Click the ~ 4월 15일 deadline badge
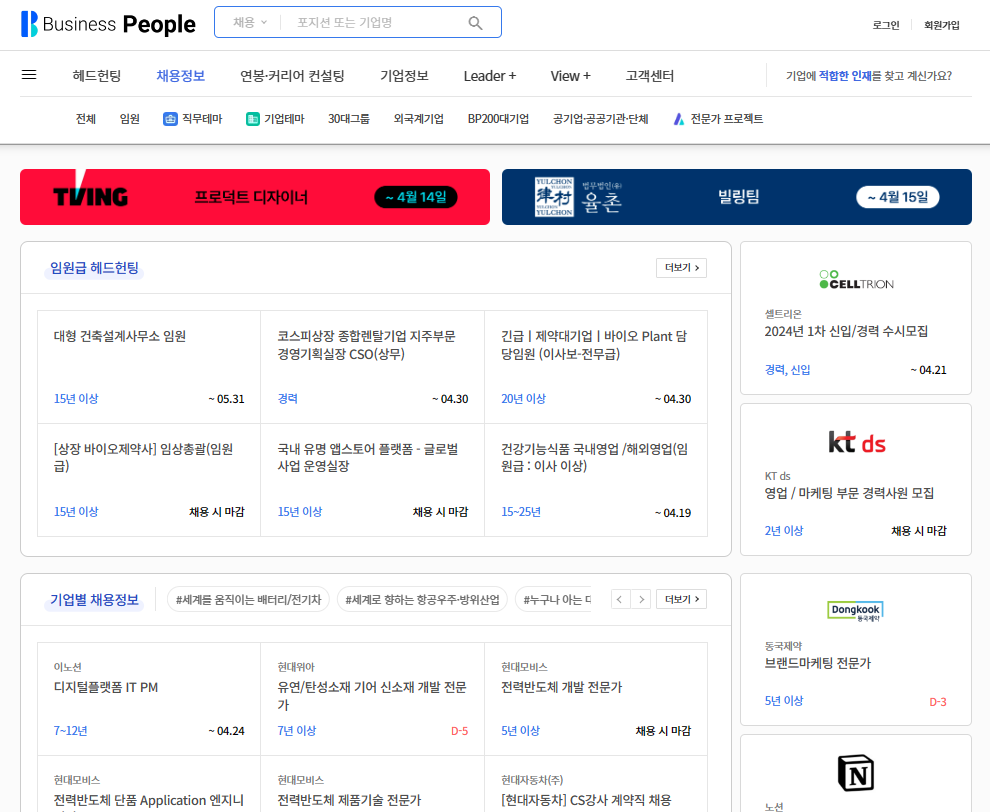The width and height of the screenshot is (990, 812). (897, 197)
